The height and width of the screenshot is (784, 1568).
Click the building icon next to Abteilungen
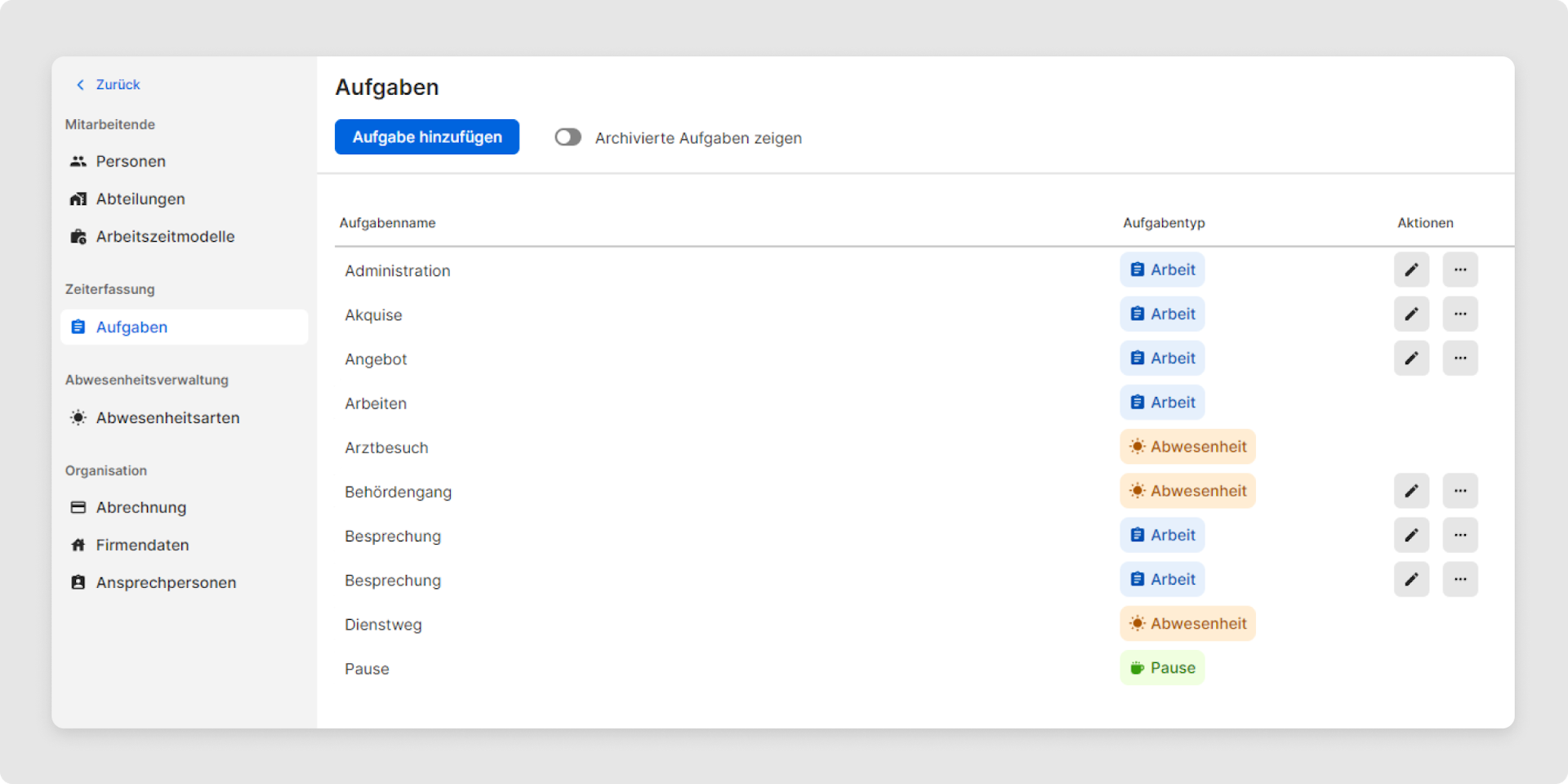(x=78, y=198)
